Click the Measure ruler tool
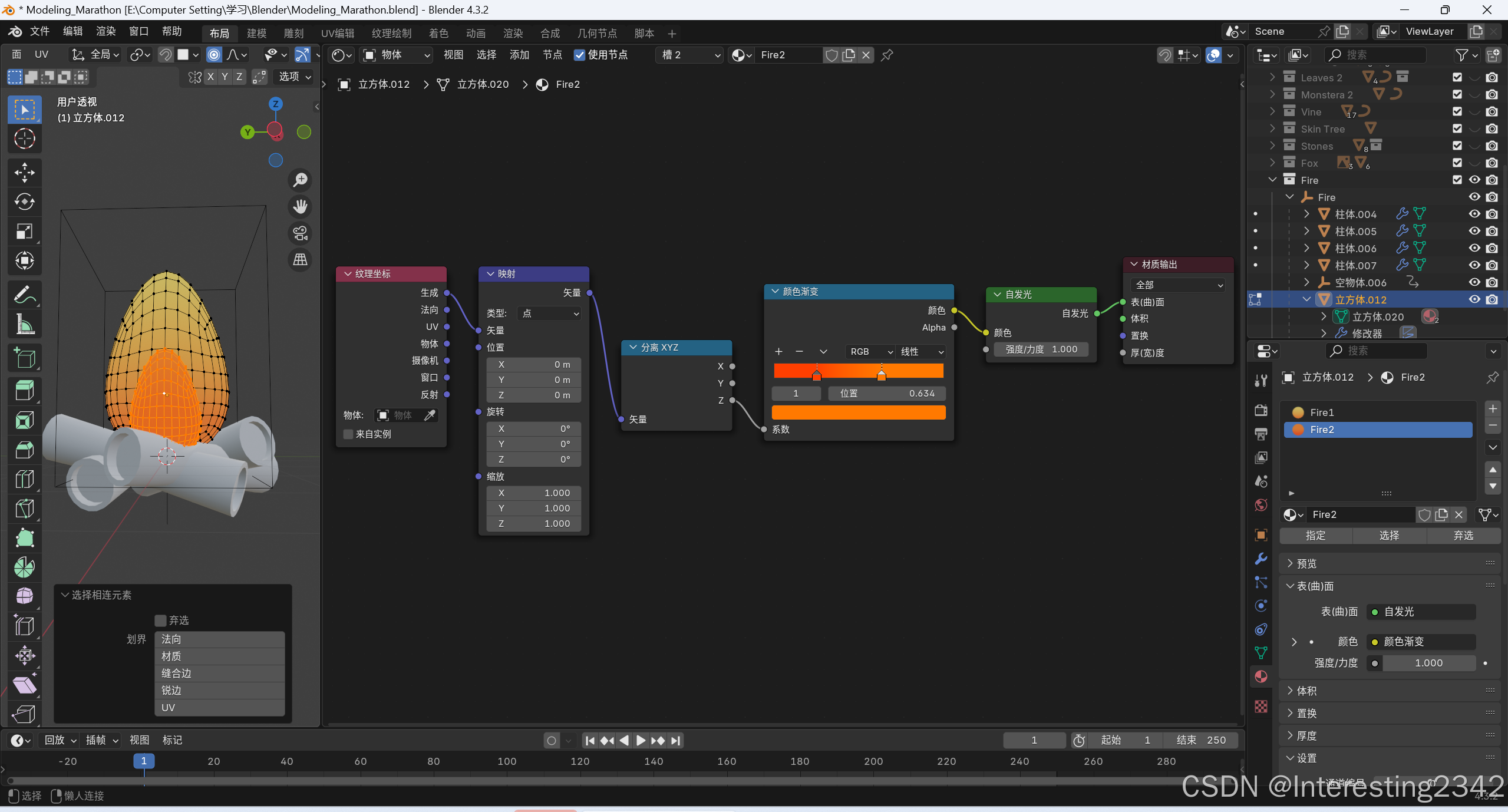1508x812 pixels. (x=24, y=324)
